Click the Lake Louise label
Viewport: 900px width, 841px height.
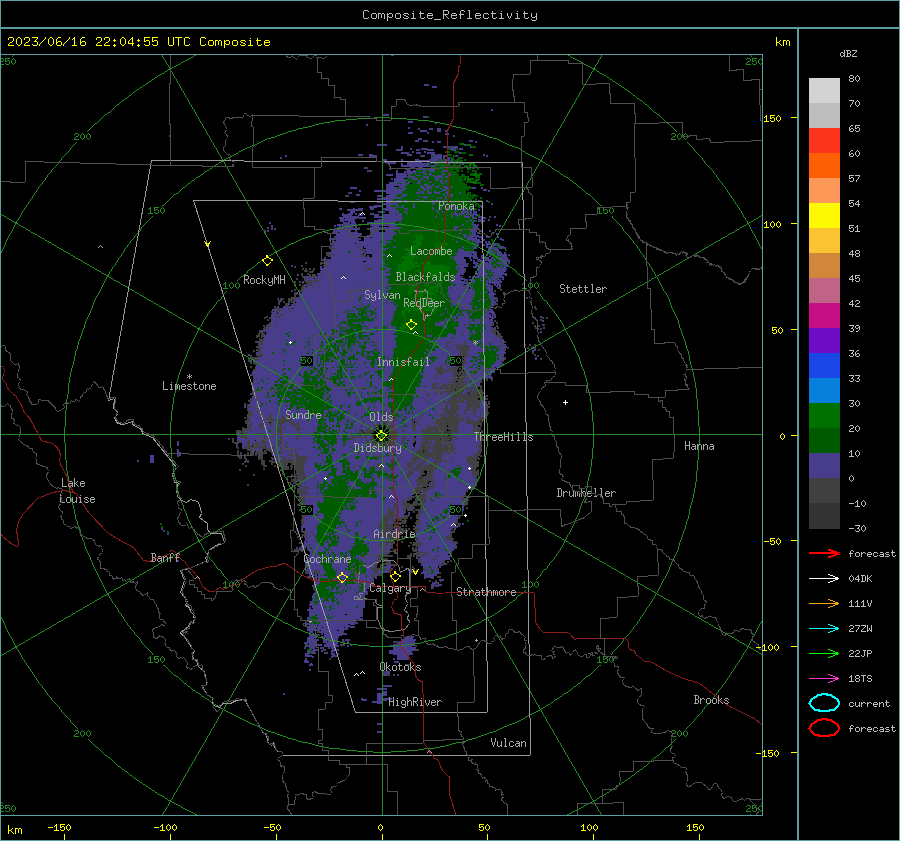click(x=78, y=491)
